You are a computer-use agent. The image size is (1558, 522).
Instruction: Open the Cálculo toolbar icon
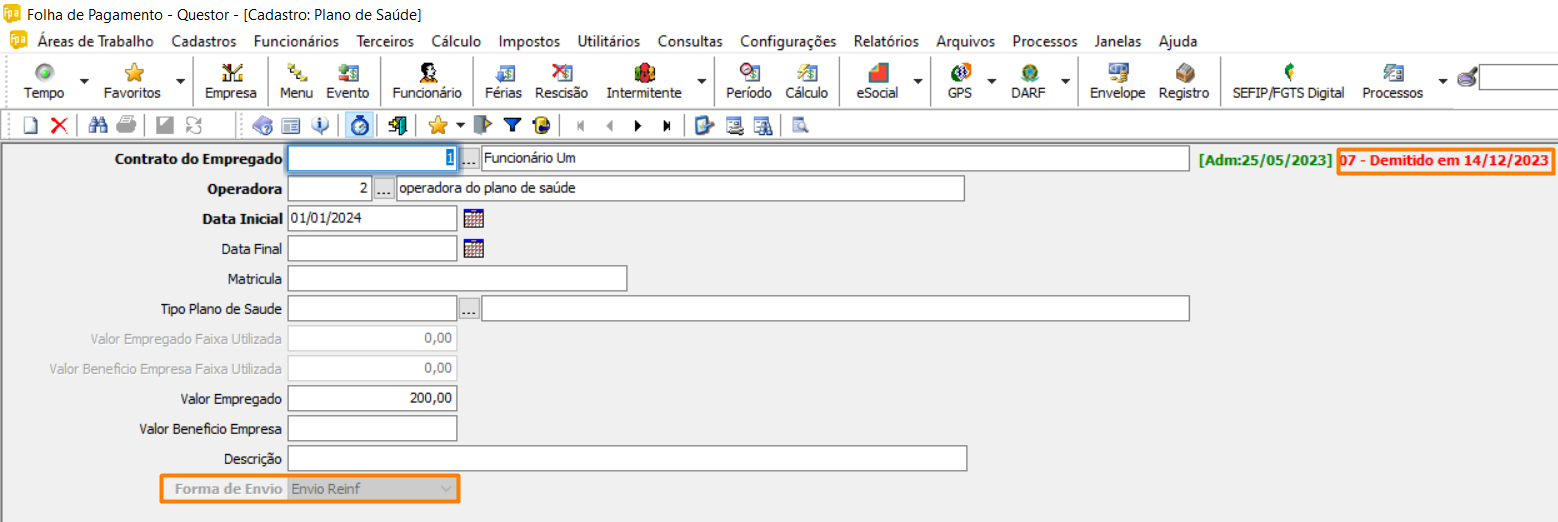[x=806, y=81]
